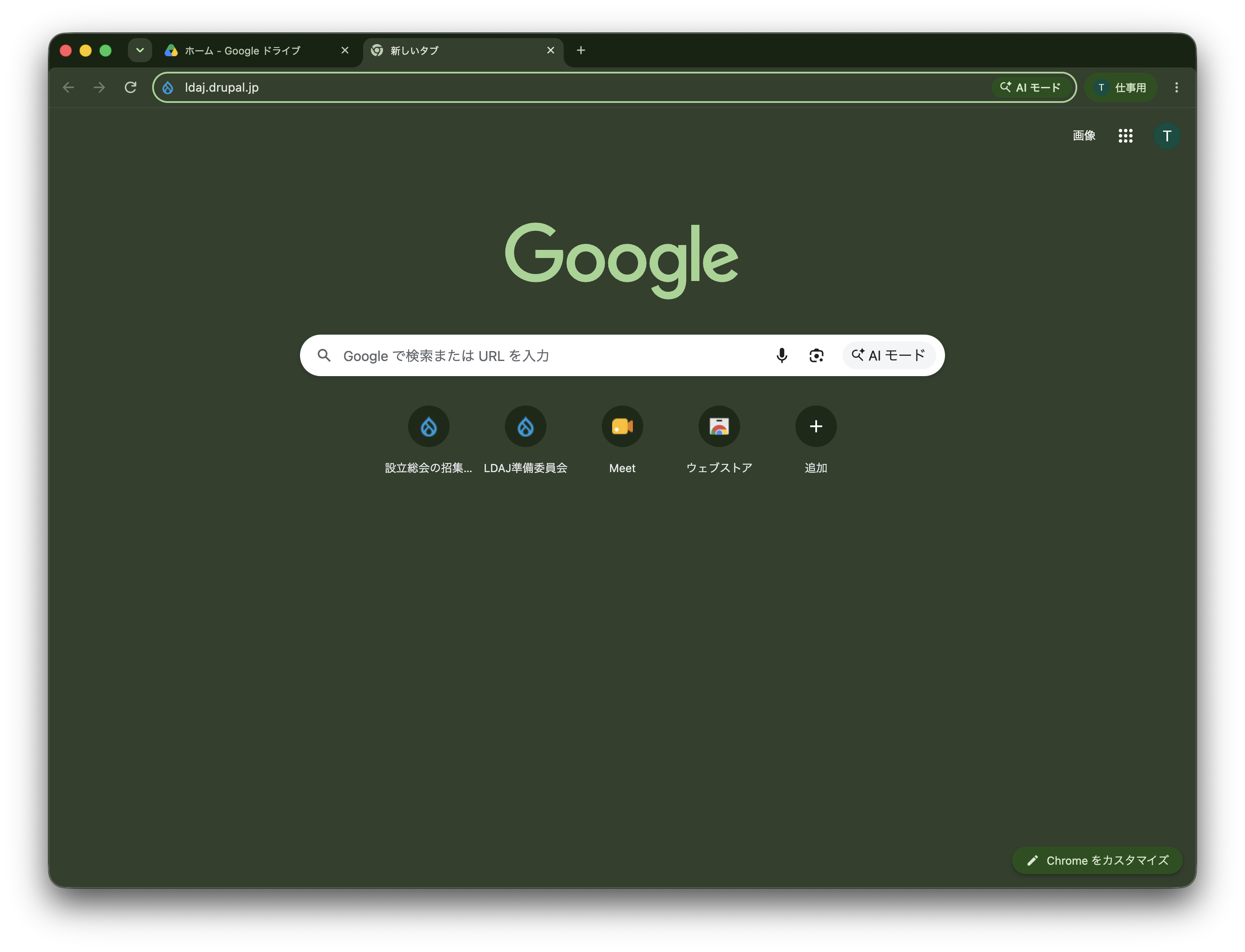
Task: Open the 仕事用 profile button
Action: tap(1120, 87)
